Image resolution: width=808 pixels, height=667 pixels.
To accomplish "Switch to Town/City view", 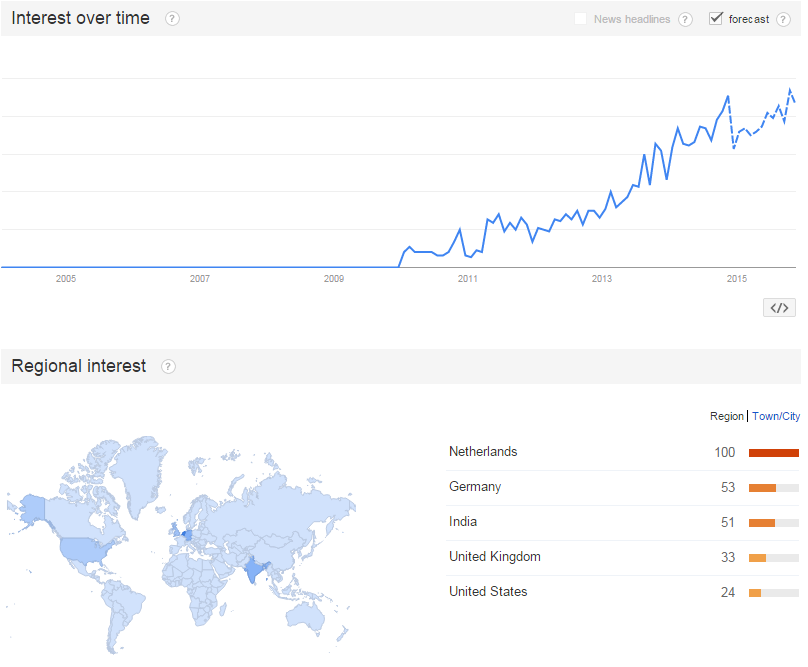I will [776, 416].
